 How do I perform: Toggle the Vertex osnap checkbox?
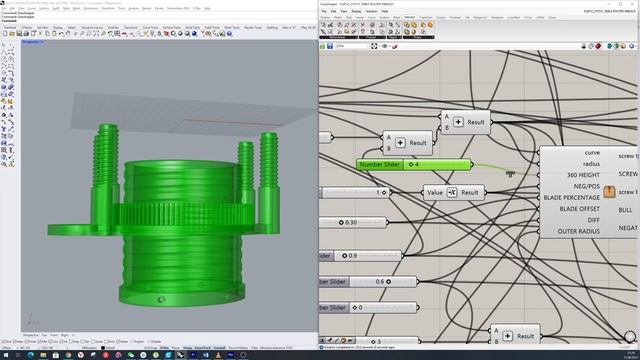point(118,341)
